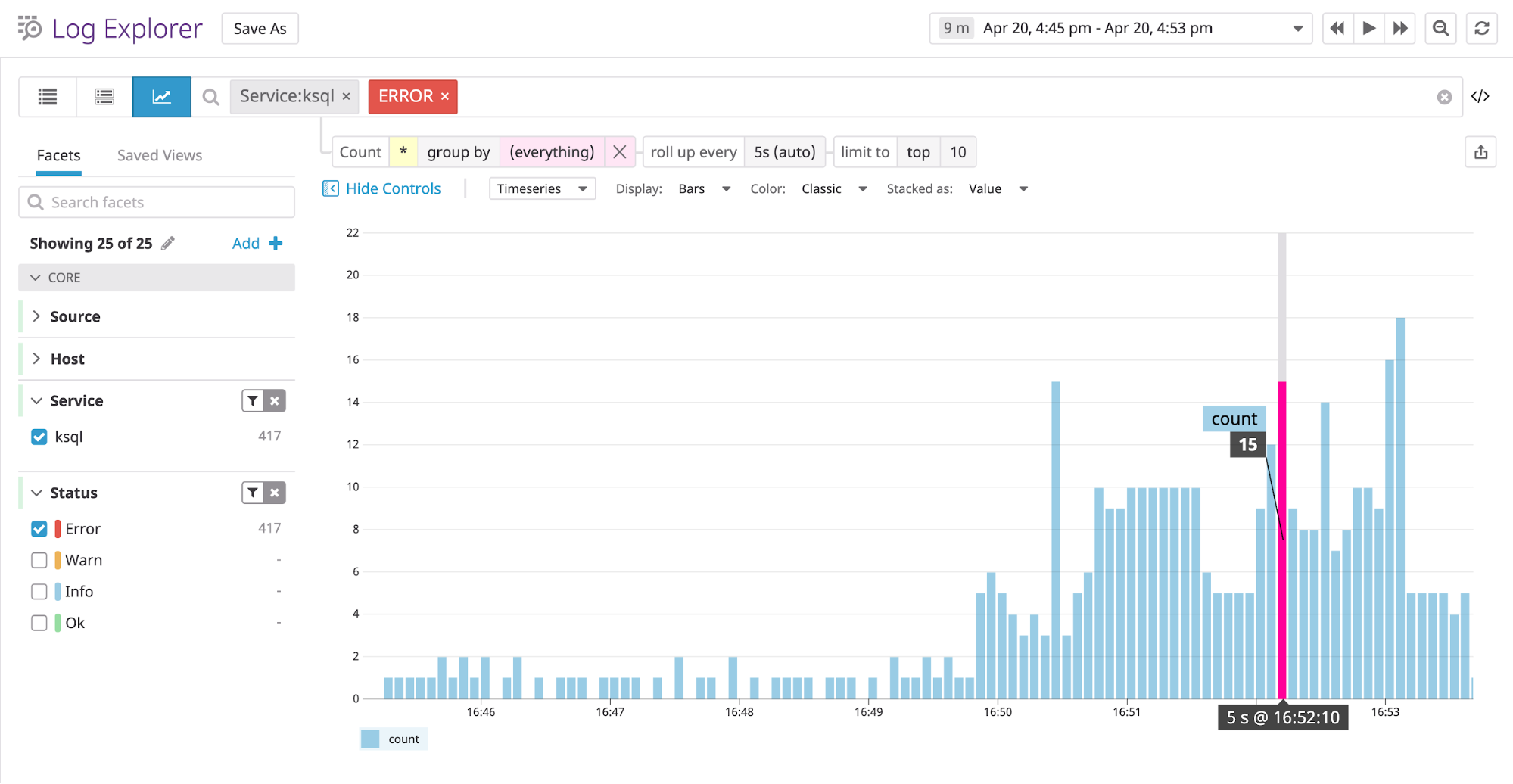Check the Info status checkbox
The width and height of the screenshot is (1513, 784).
tap(39, 591)
